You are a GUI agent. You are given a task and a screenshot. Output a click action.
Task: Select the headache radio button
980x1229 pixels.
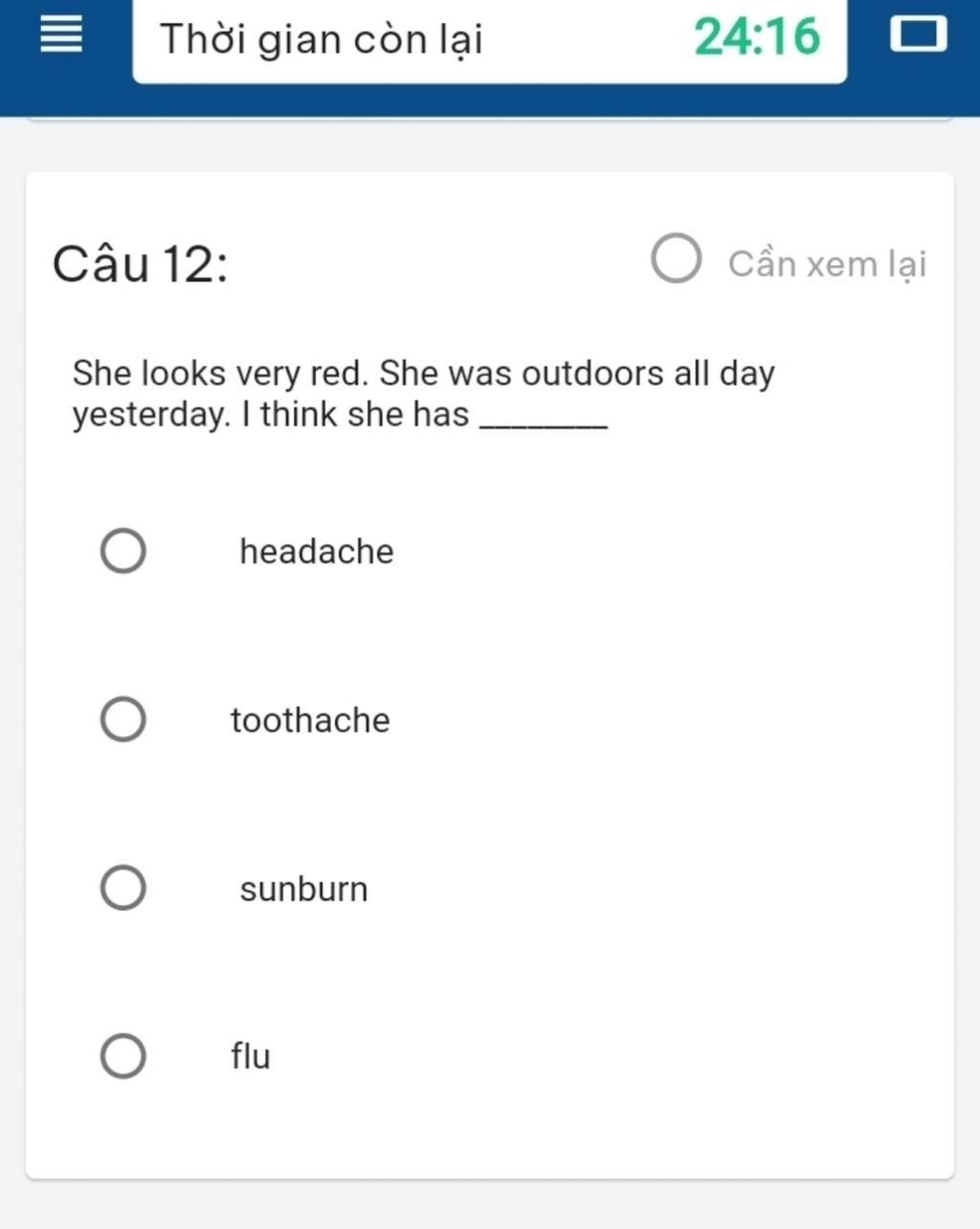(x=123, y=551)
